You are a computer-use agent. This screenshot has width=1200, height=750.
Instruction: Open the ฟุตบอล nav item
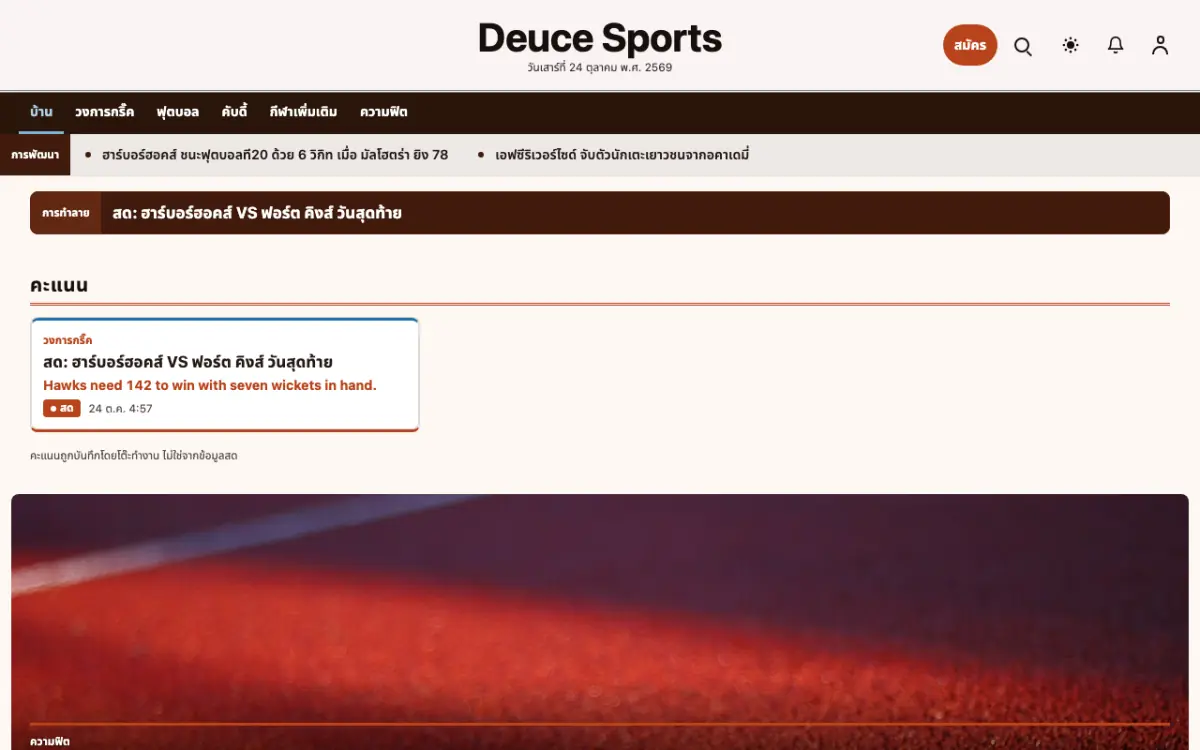point(178,112)
